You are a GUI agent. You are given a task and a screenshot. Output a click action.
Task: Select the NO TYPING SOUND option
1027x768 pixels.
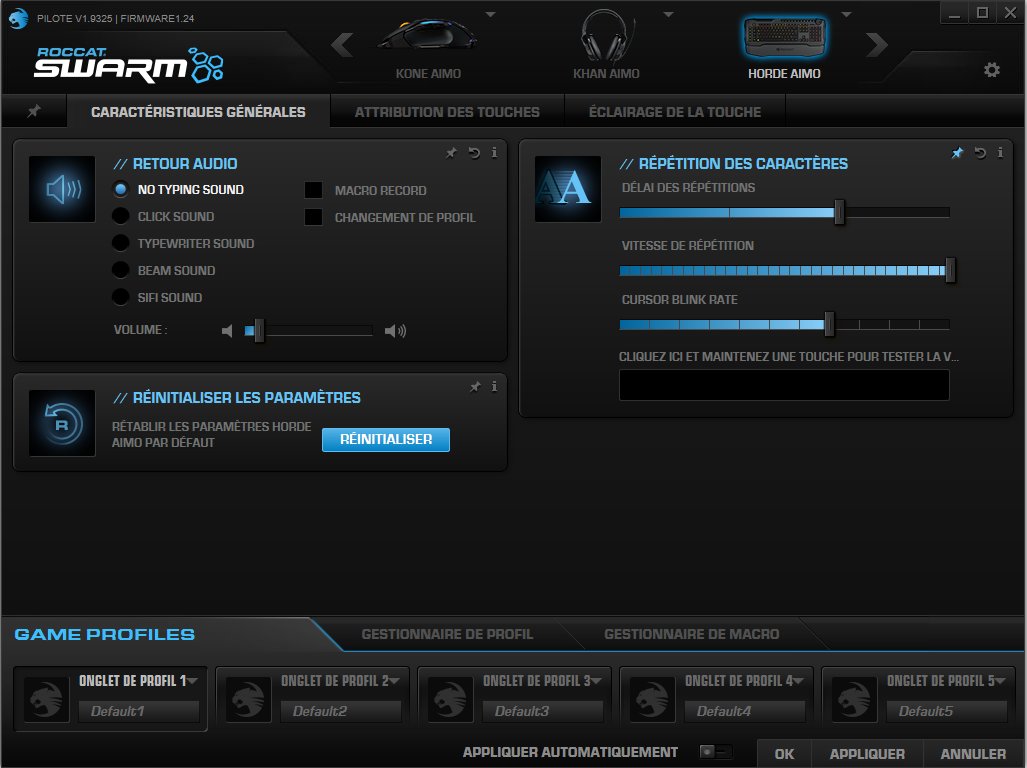point(119,189)
